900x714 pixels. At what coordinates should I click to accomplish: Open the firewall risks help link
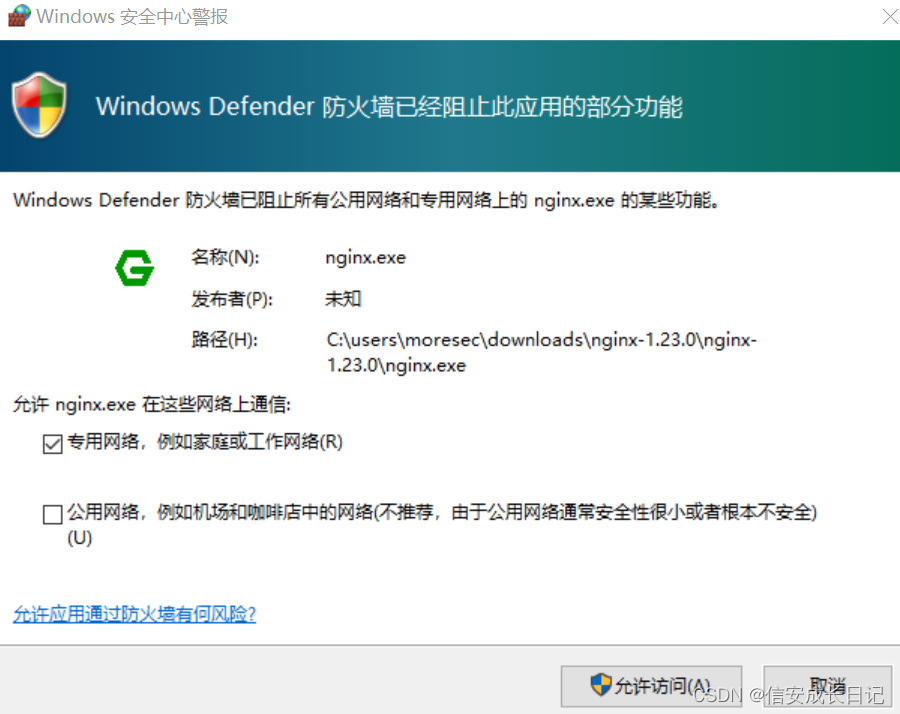(134, 614)
